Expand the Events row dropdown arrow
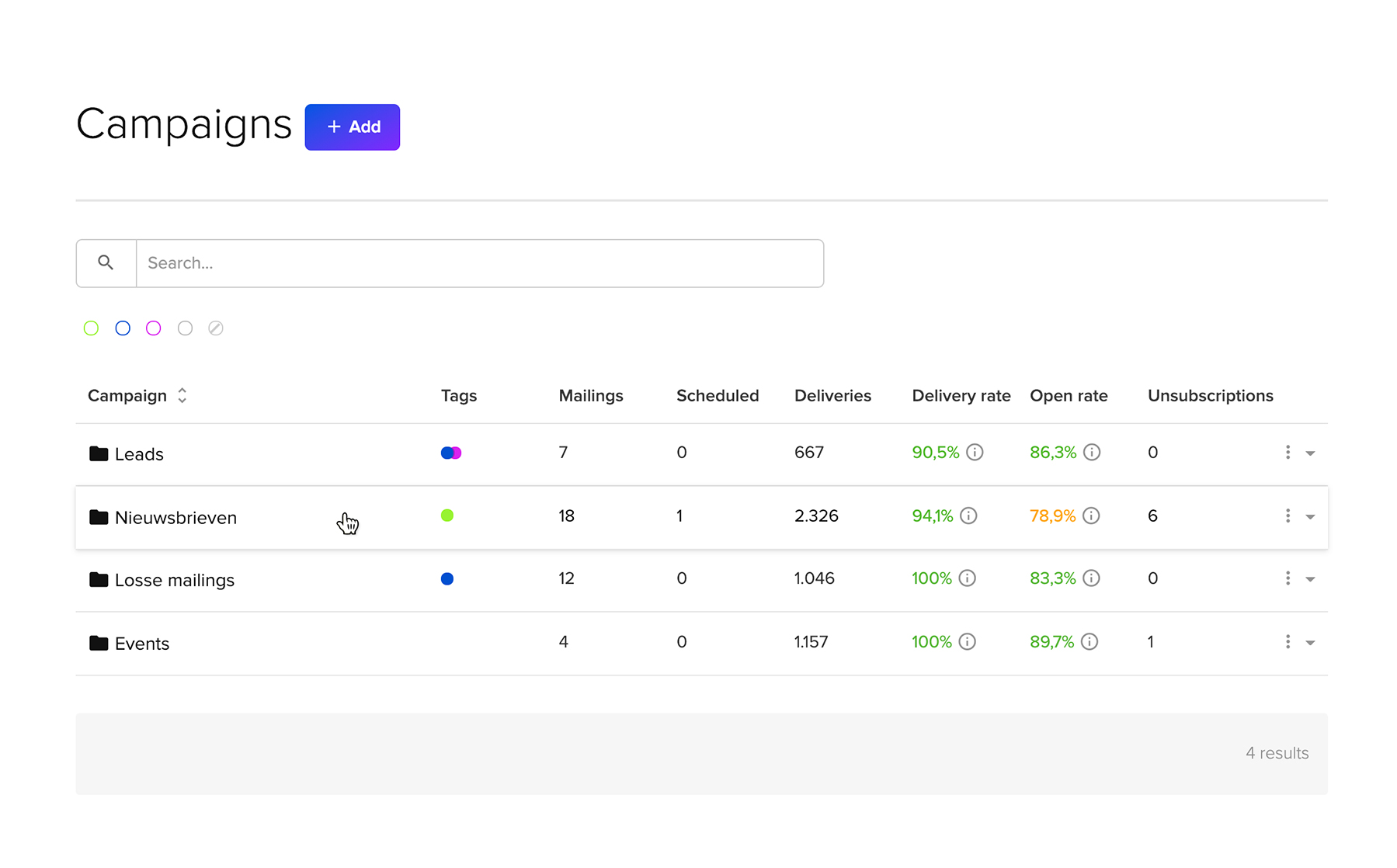This screenshot has width=1397, height=868. click(x=1310, y=644)
